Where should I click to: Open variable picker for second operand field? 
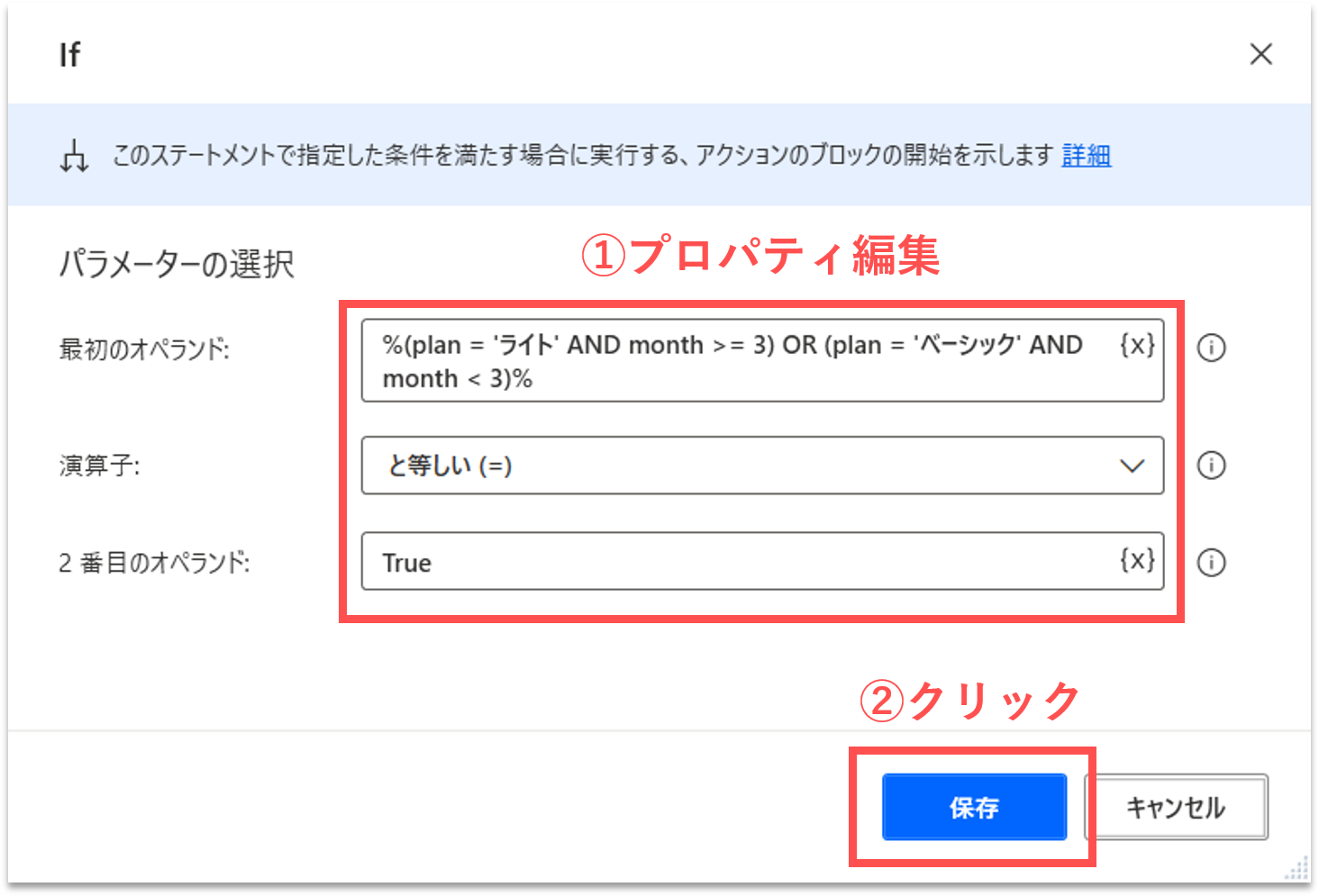click(x=1136, y=560)
